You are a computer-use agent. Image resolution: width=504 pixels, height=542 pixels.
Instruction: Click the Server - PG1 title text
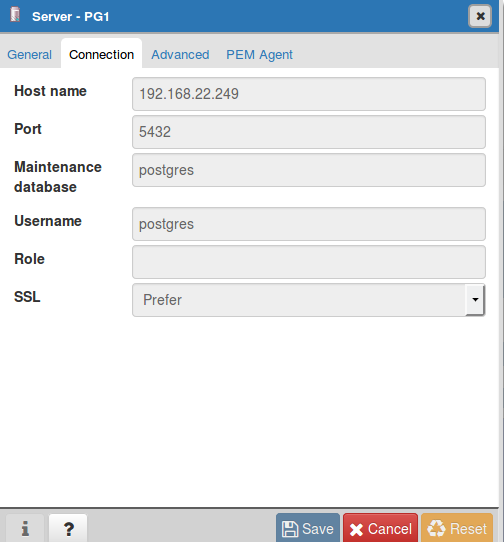click(x=71, y=17)
